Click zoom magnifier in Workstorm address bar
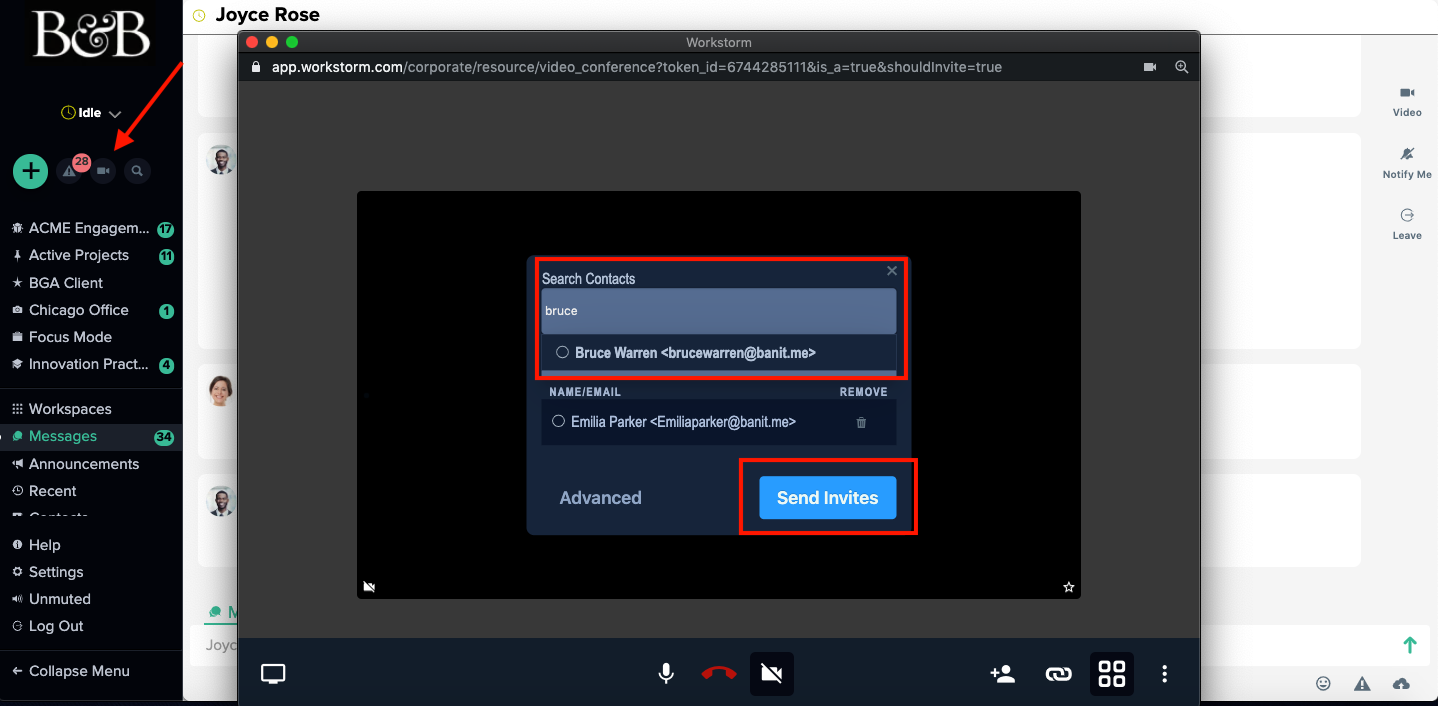Screen dimensions: 1438x706 pyautogui.click(x=1182, y=67)
